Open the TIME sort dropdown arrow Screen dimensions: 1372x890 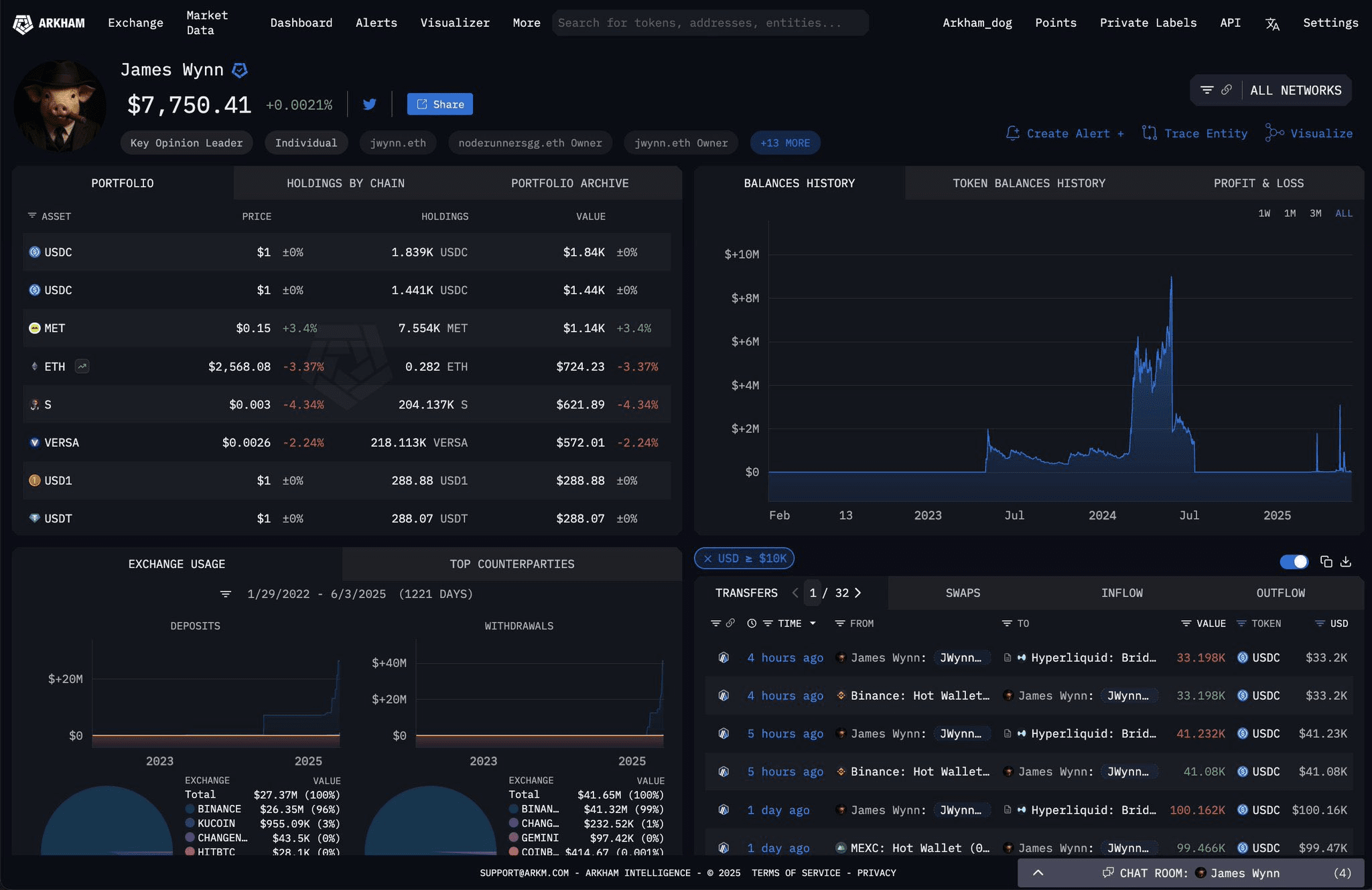point(813,623)
